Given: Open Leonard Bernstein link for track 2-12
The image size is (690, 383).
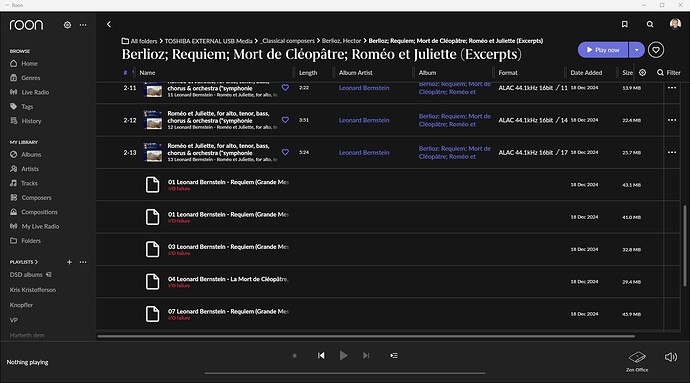Looking at the screenshot, I should pyautogui.click(x=364, y=120).
